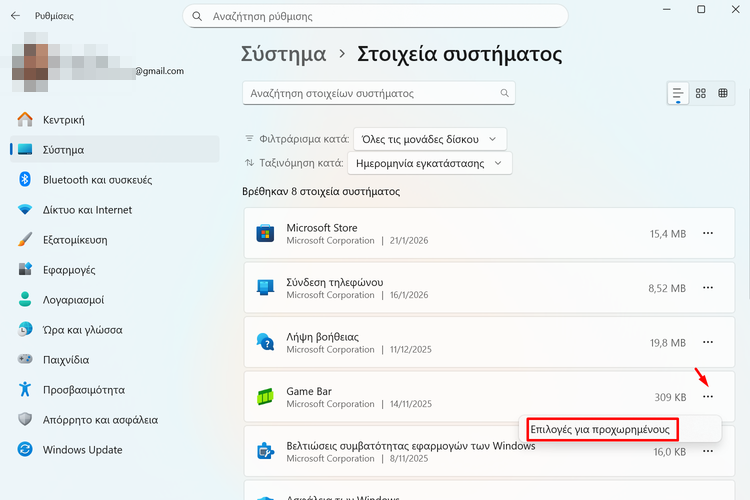Click the Σύστημα breadcrumb link
Screen dimensions: 750x500
284,54
